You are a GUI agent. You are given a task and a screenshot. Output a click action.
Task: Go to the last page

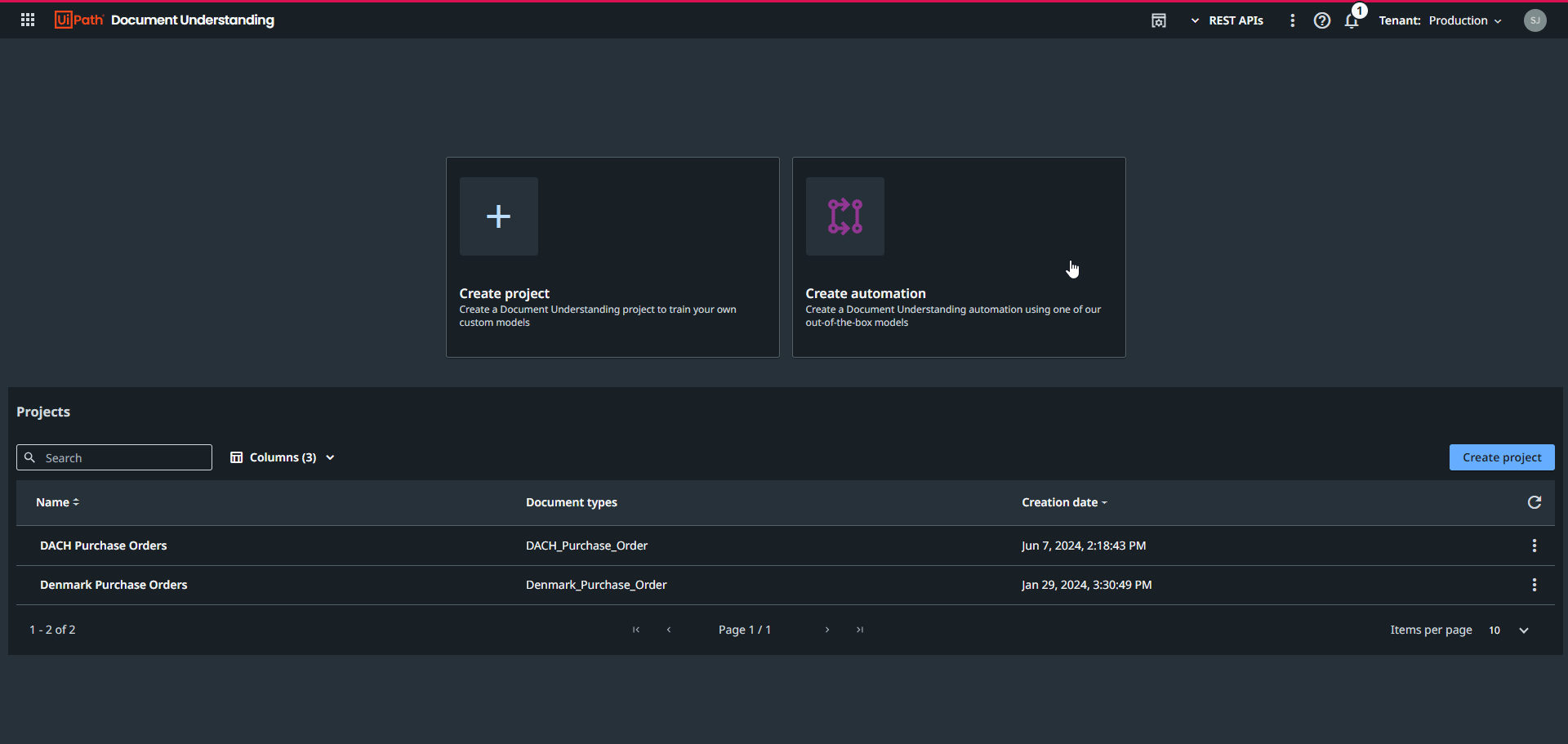click(x=860, y=630)
